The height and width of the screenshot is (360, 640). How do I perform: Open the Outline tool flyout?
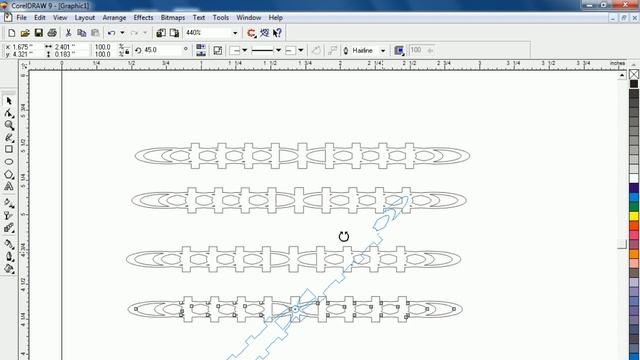[x=9, y=256]
